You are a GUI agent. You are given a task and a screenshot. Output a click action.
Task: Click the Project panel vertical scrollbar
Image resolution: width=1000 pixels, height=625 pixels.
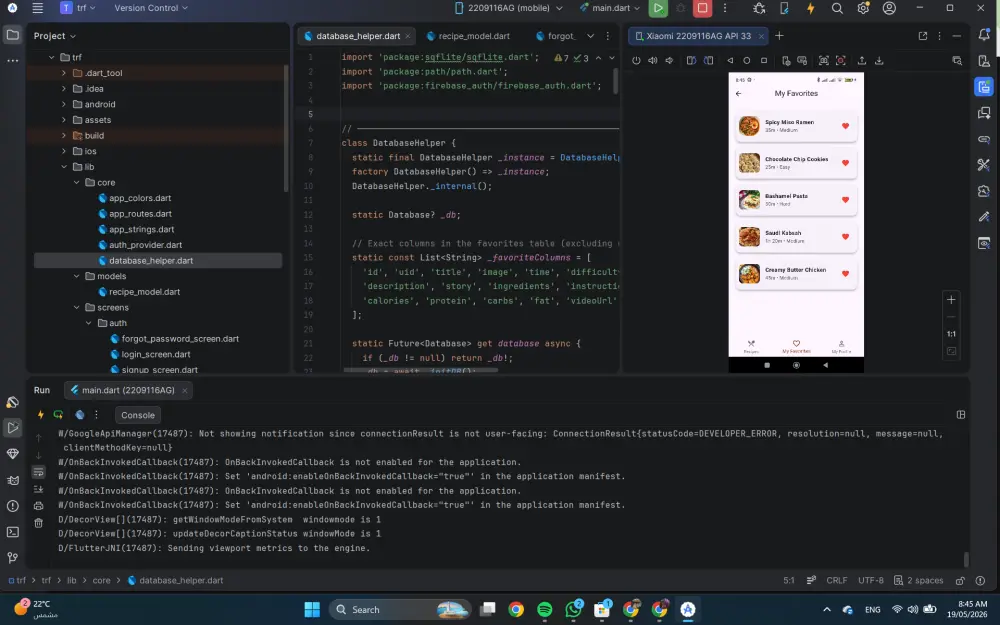(x=285, y=128)
